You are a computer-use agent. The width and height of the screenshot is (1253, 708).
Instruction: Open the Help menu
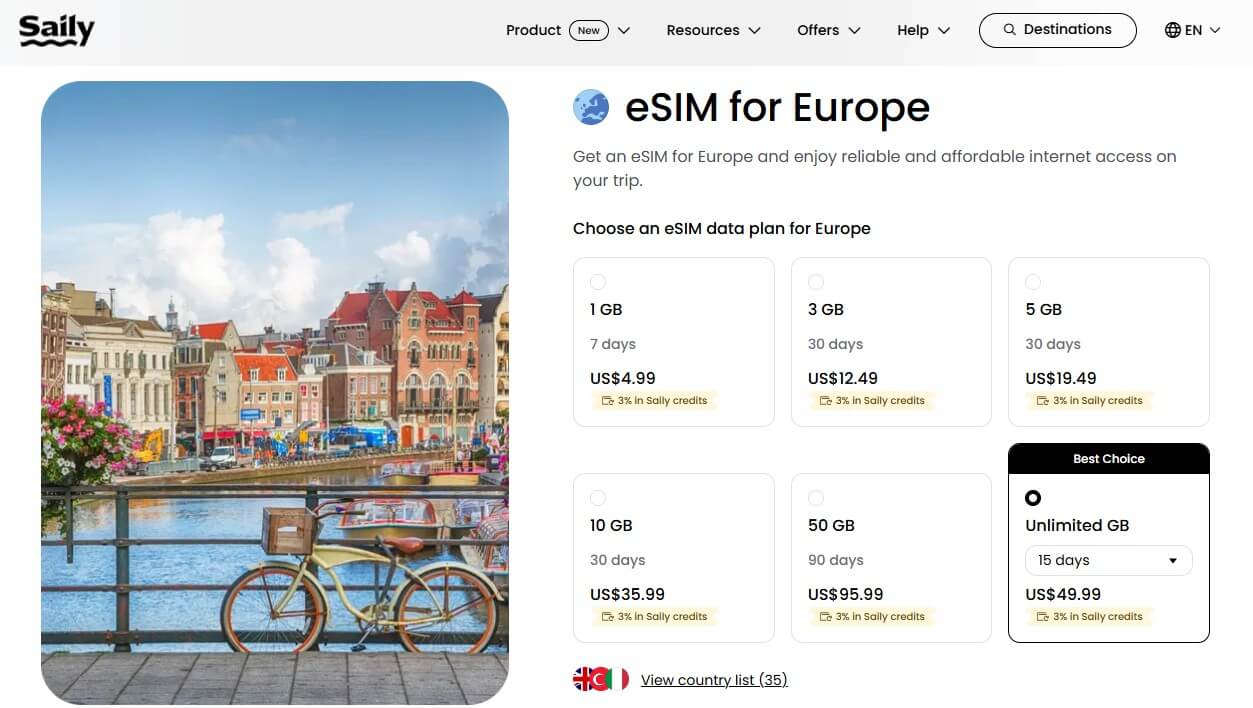coord(914,30)
